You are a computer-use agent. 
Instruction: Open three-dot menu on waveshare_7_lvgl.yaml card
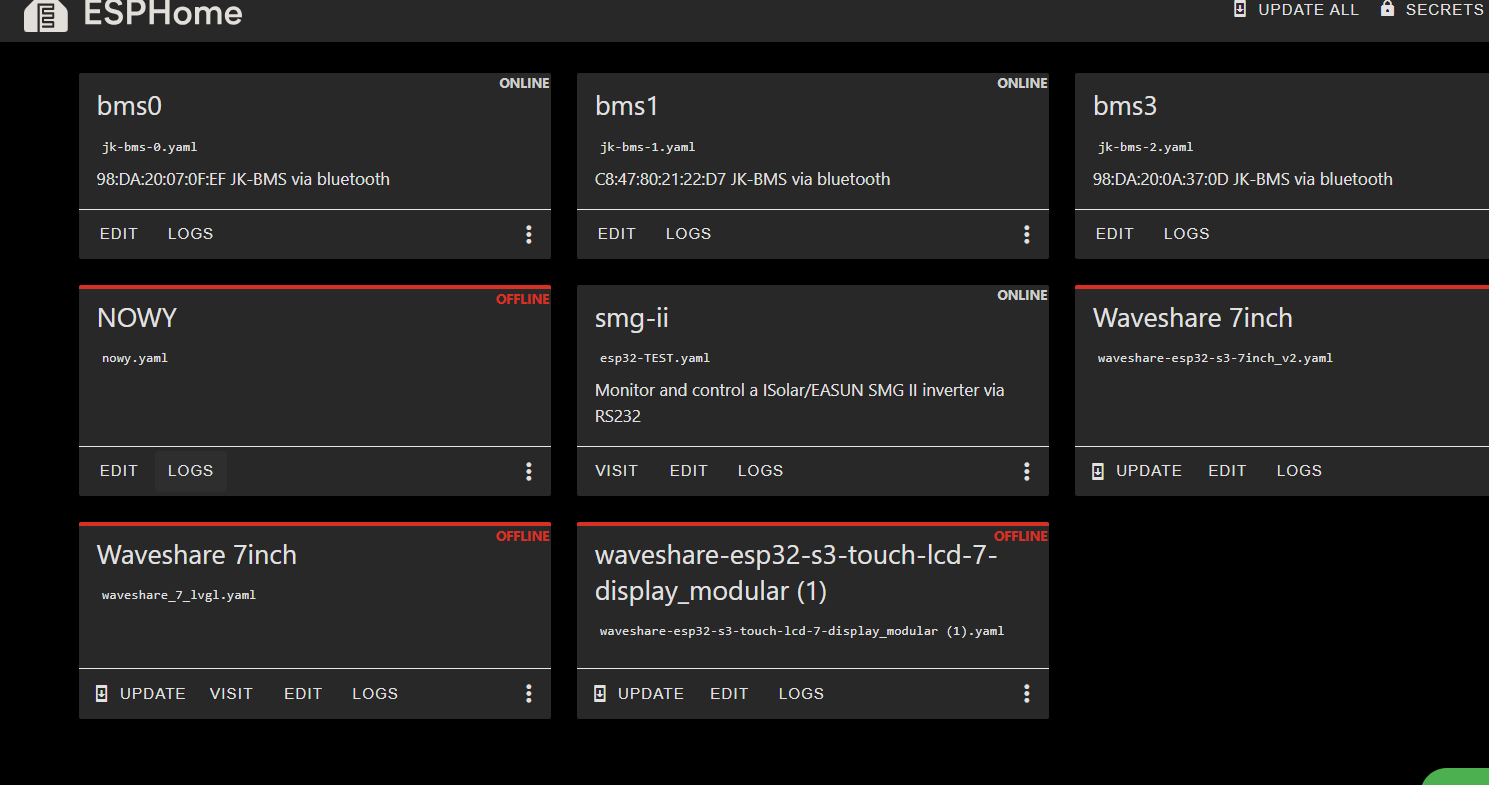(529, 694)
